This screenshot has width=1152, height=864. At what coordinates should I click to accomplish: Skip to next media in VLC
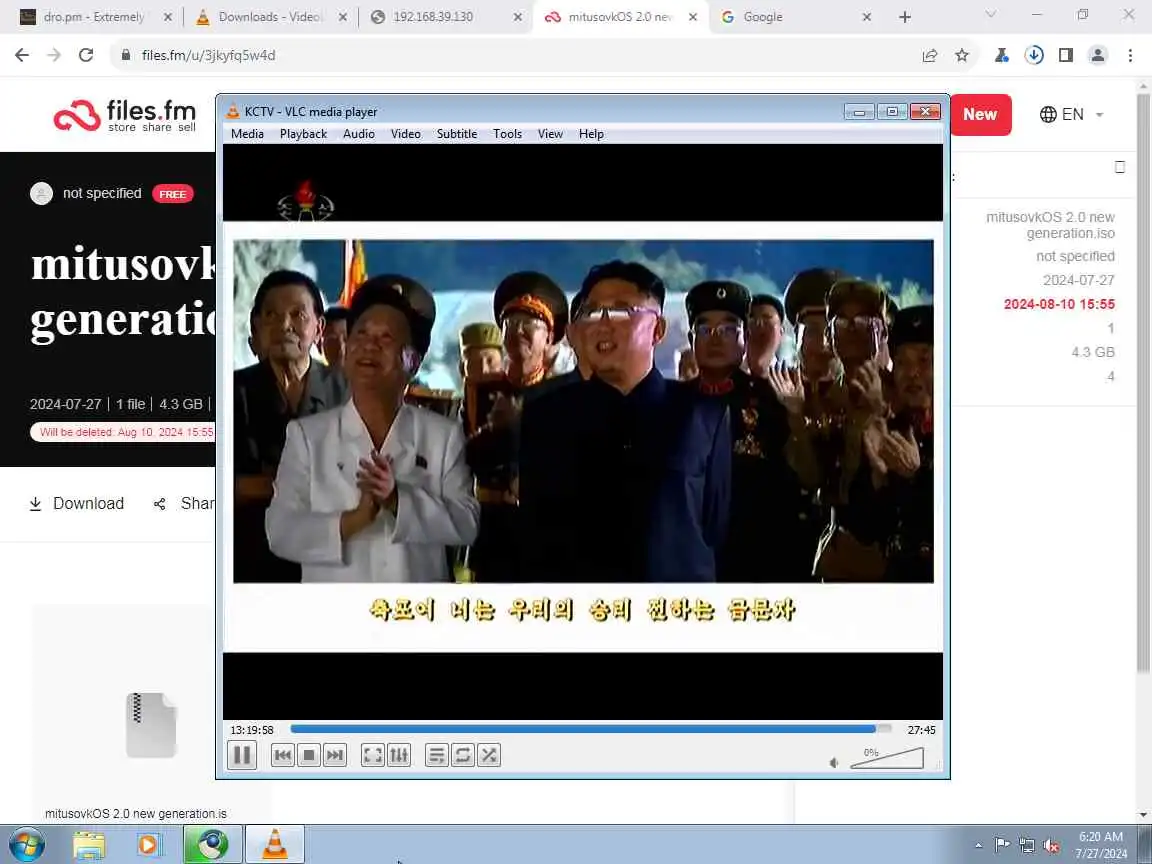tap(334, 755)
